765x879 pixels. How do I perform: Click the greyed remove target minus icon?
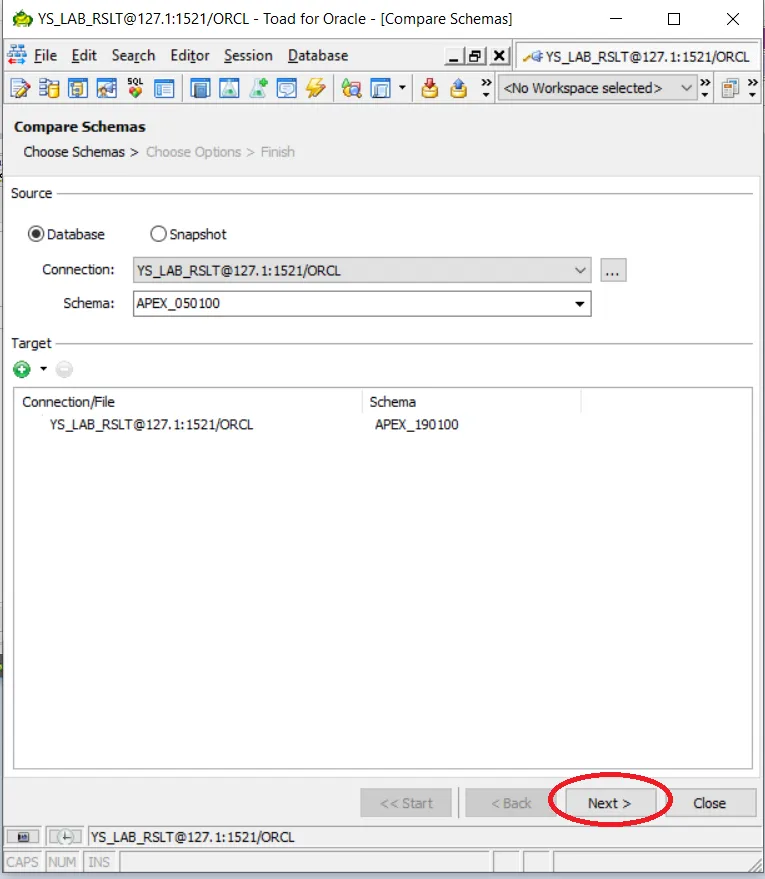coord(64,369)
